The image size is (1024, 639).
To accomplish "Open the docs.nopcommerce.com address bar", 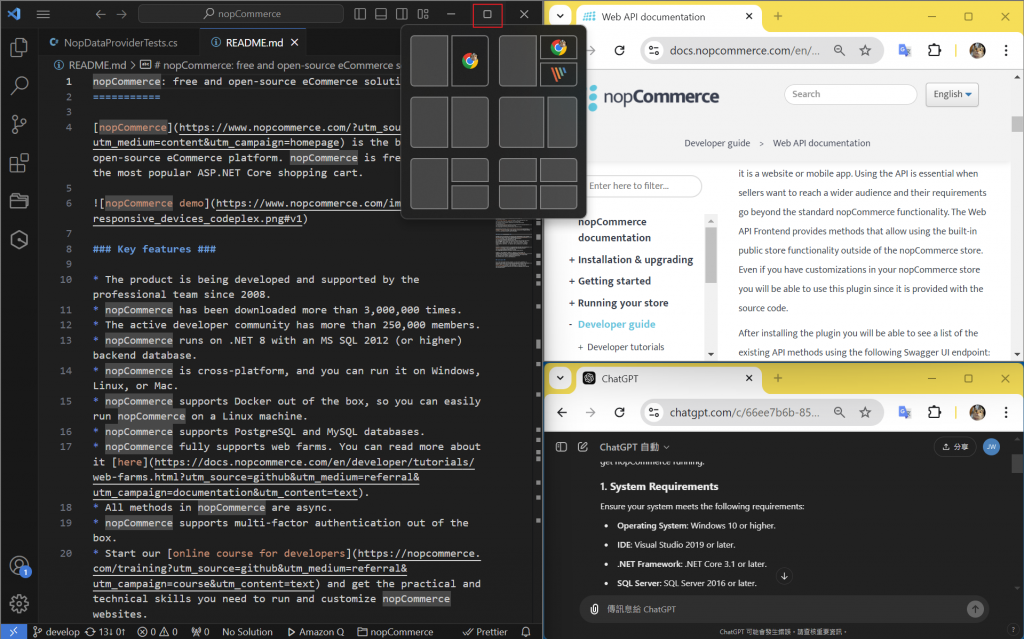I will (x=744, y=50).
